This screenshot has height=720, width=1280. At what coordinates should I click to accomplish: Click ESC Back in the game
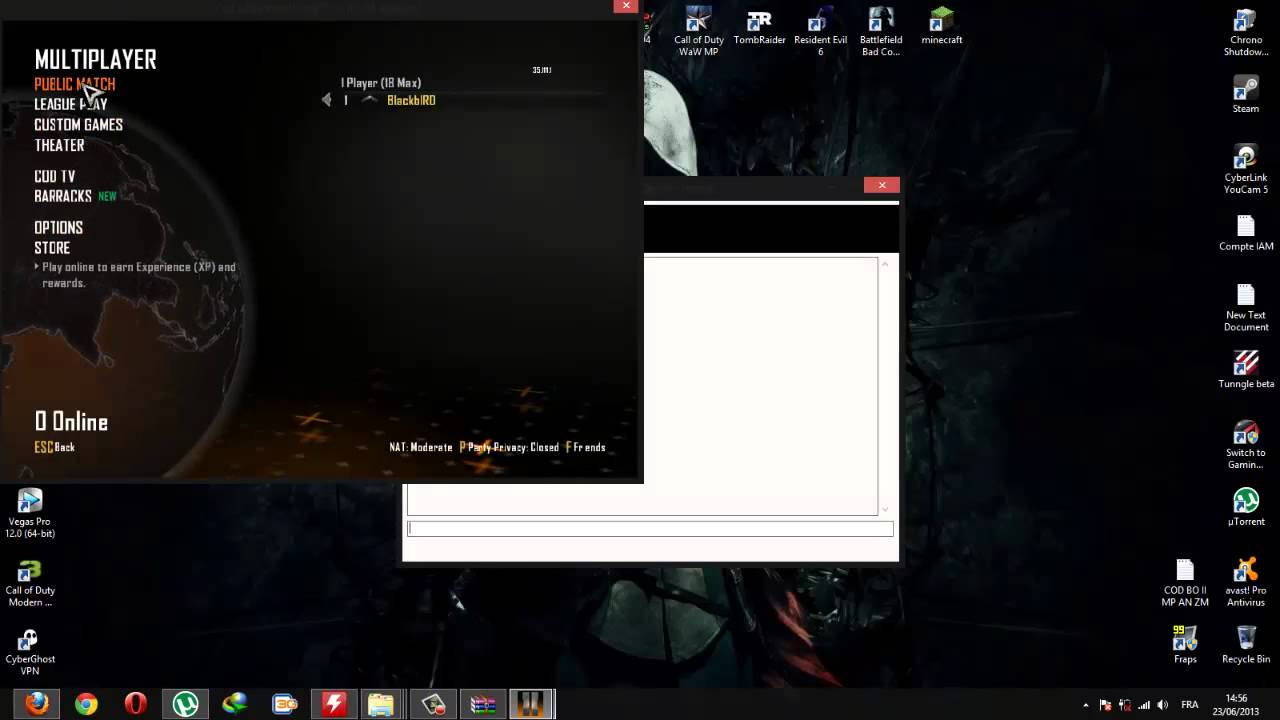55,447
